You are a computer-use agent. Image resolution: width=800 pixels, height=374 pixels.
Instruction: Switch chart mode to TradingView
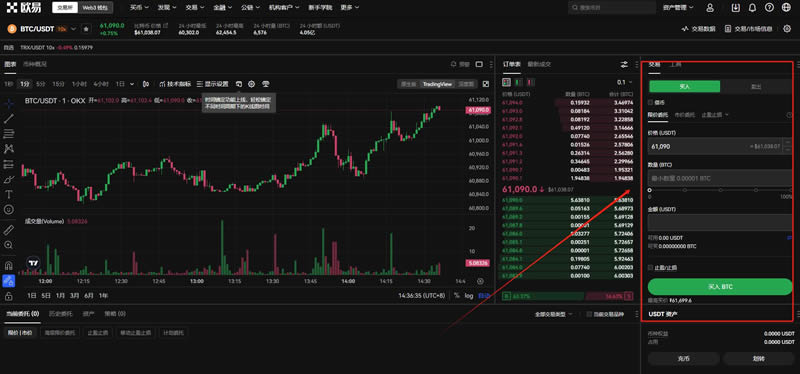[437, 84]
